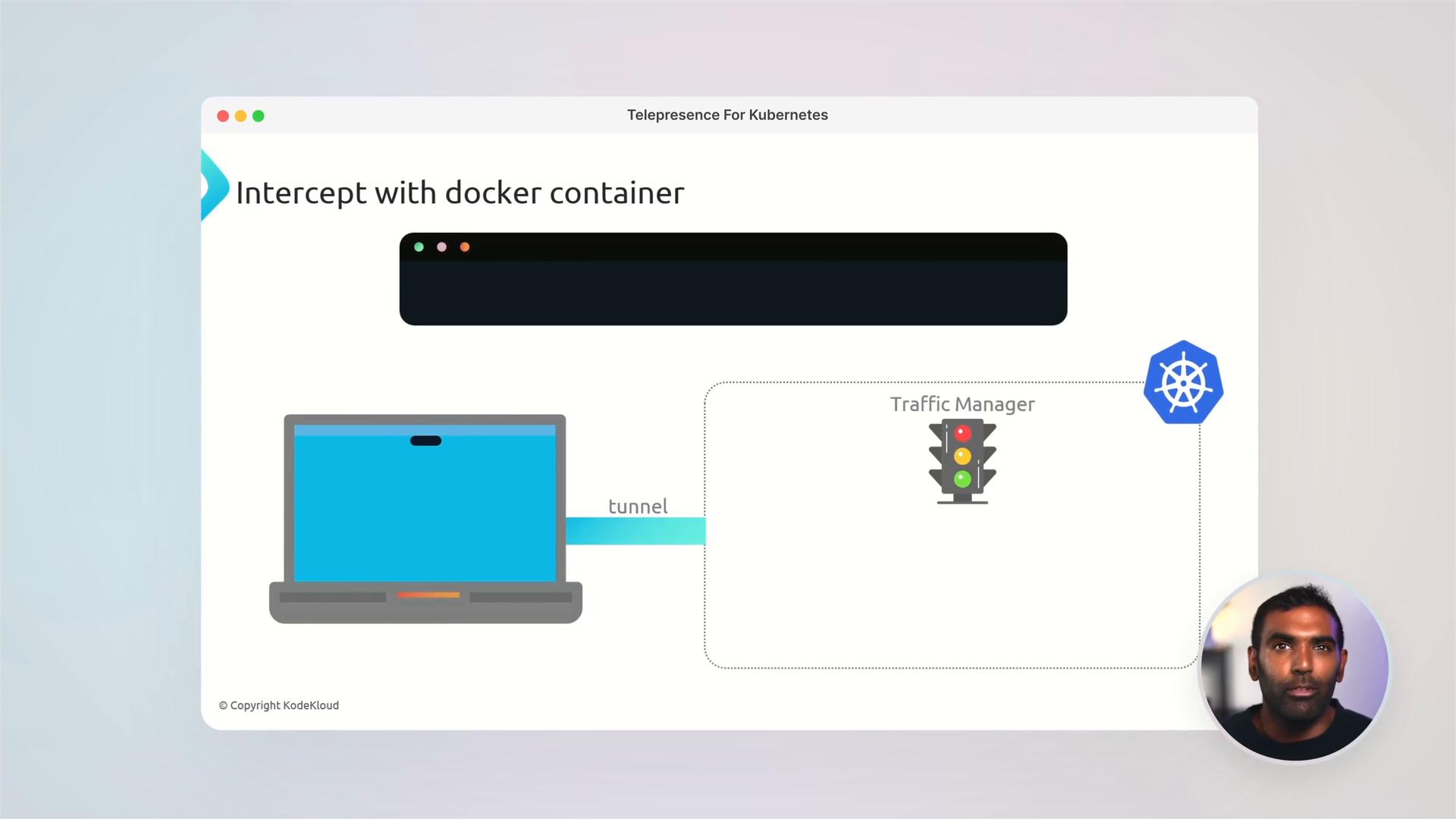This screenshot has width=1456, height=819.
Task: Click the green maximize dot
Action: click(259, 116)
